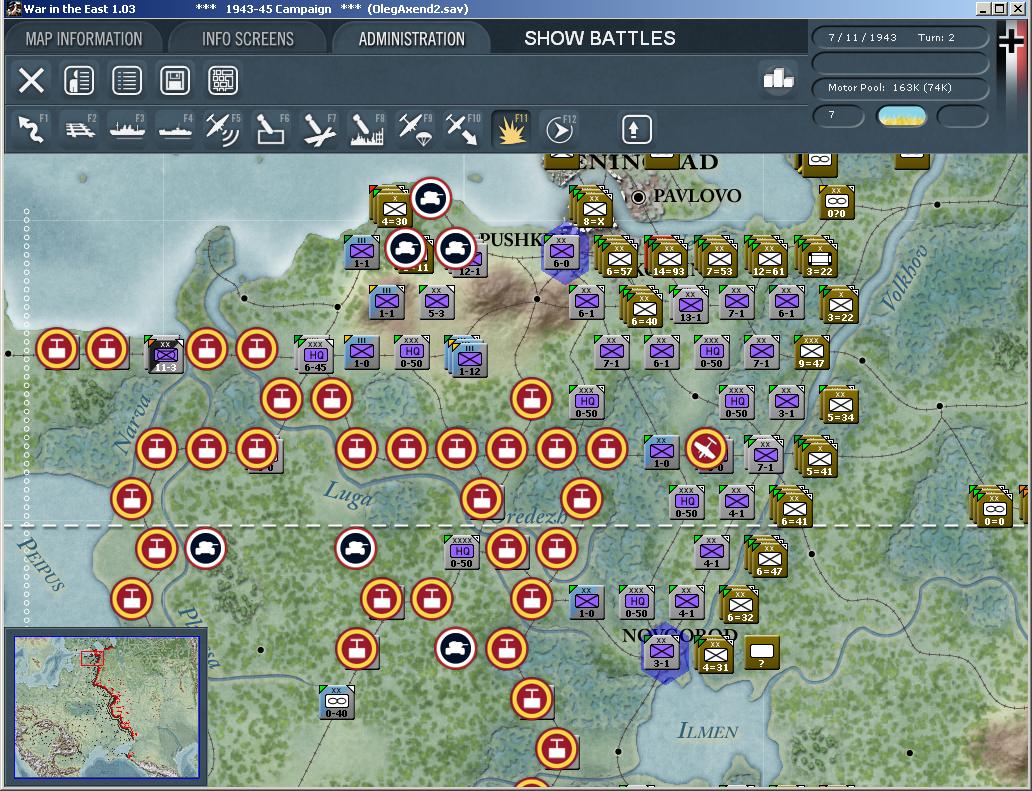Choose the F8 bomb city icon
The height and width of the screenshot is (791, 1032).
pos(367,128)
